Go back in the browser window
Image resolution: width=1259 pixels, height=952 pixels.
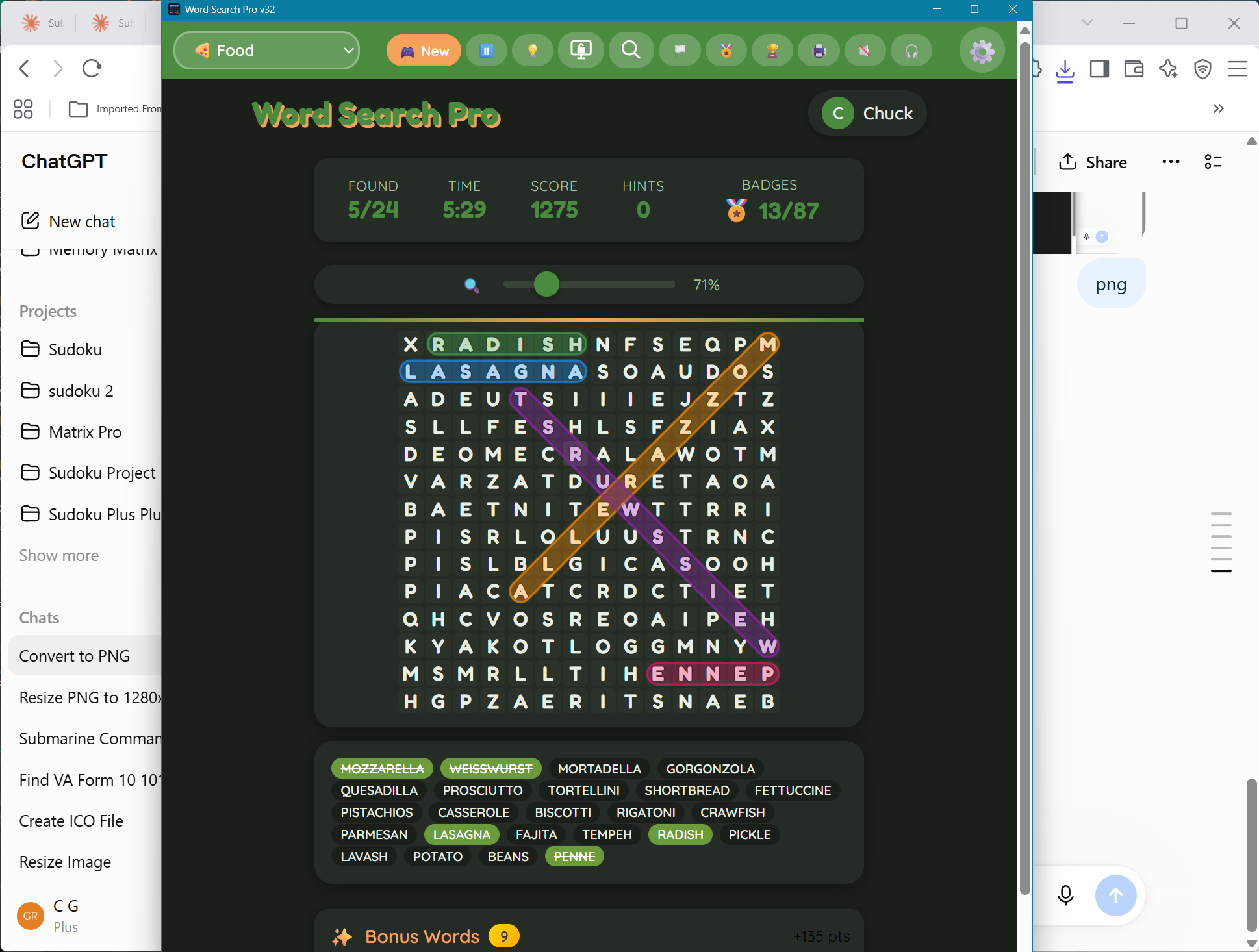[25, 68]
